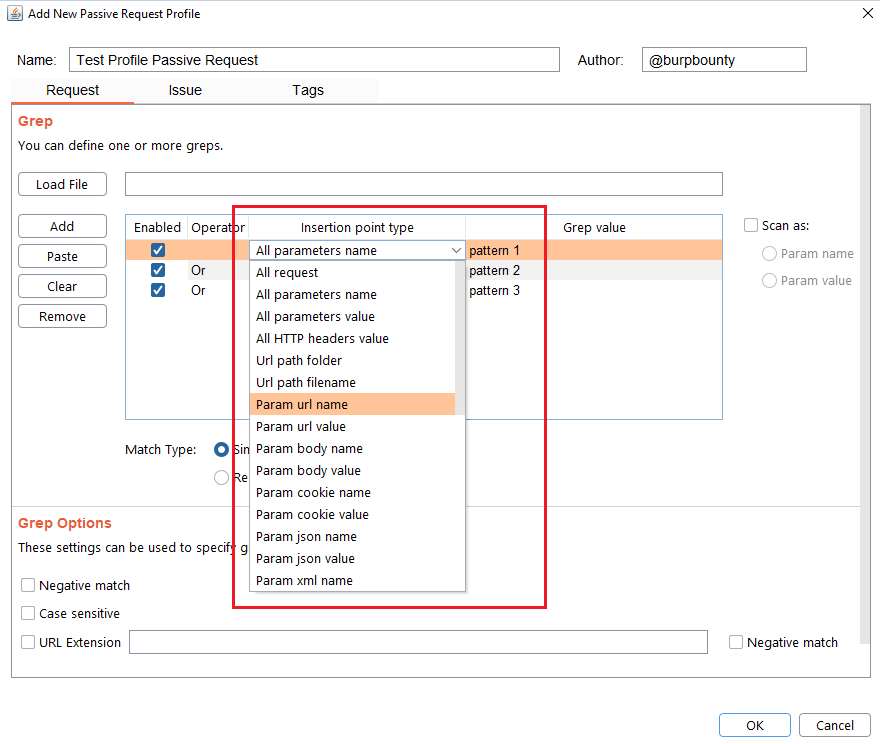Enable the Scan as checkbox

tap(751, 226)
